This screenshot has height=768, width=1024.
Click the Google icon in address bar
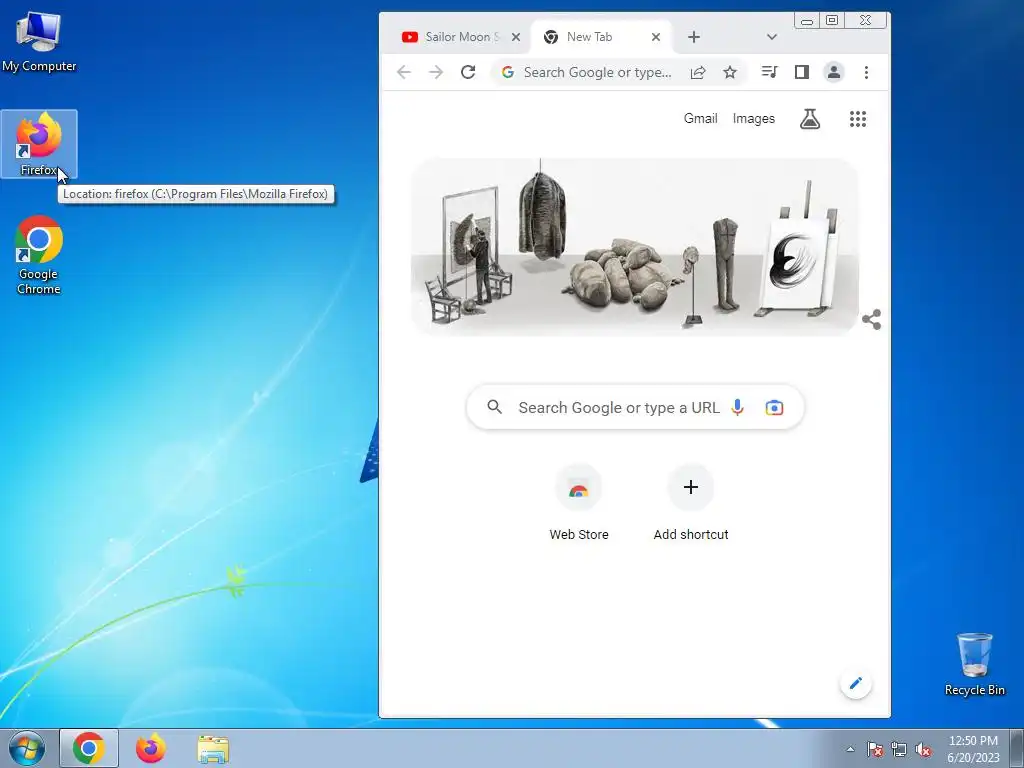[x=507, y=72]
